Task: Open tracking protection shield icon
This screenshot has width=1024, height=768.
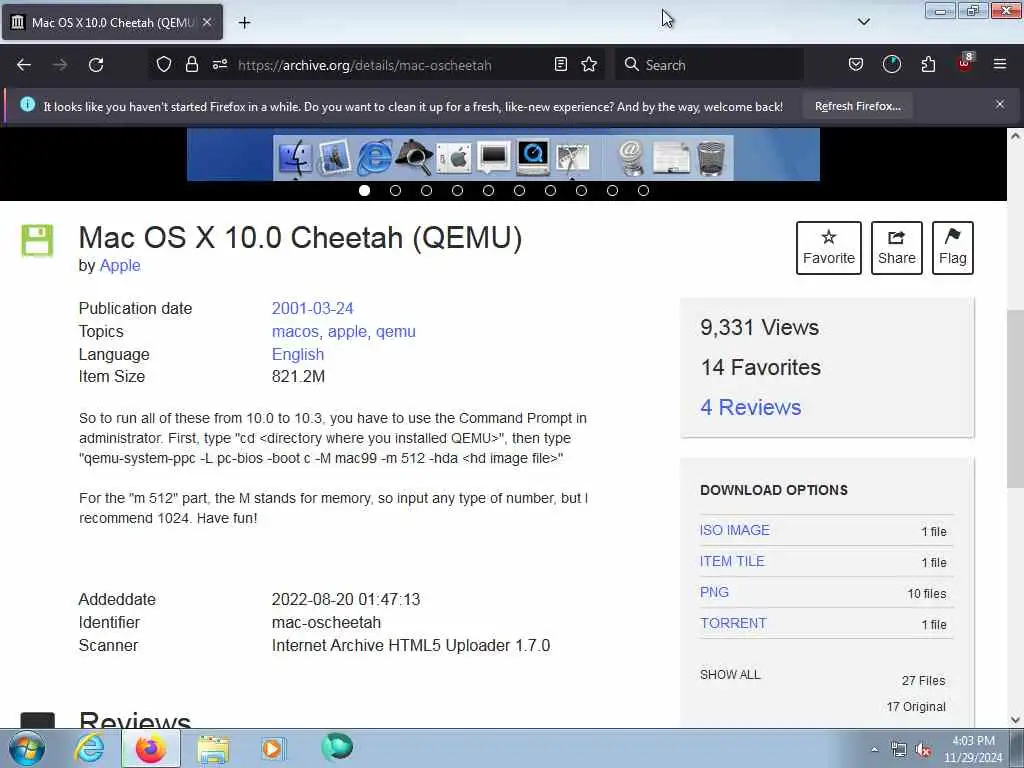Action: (164, 65)
